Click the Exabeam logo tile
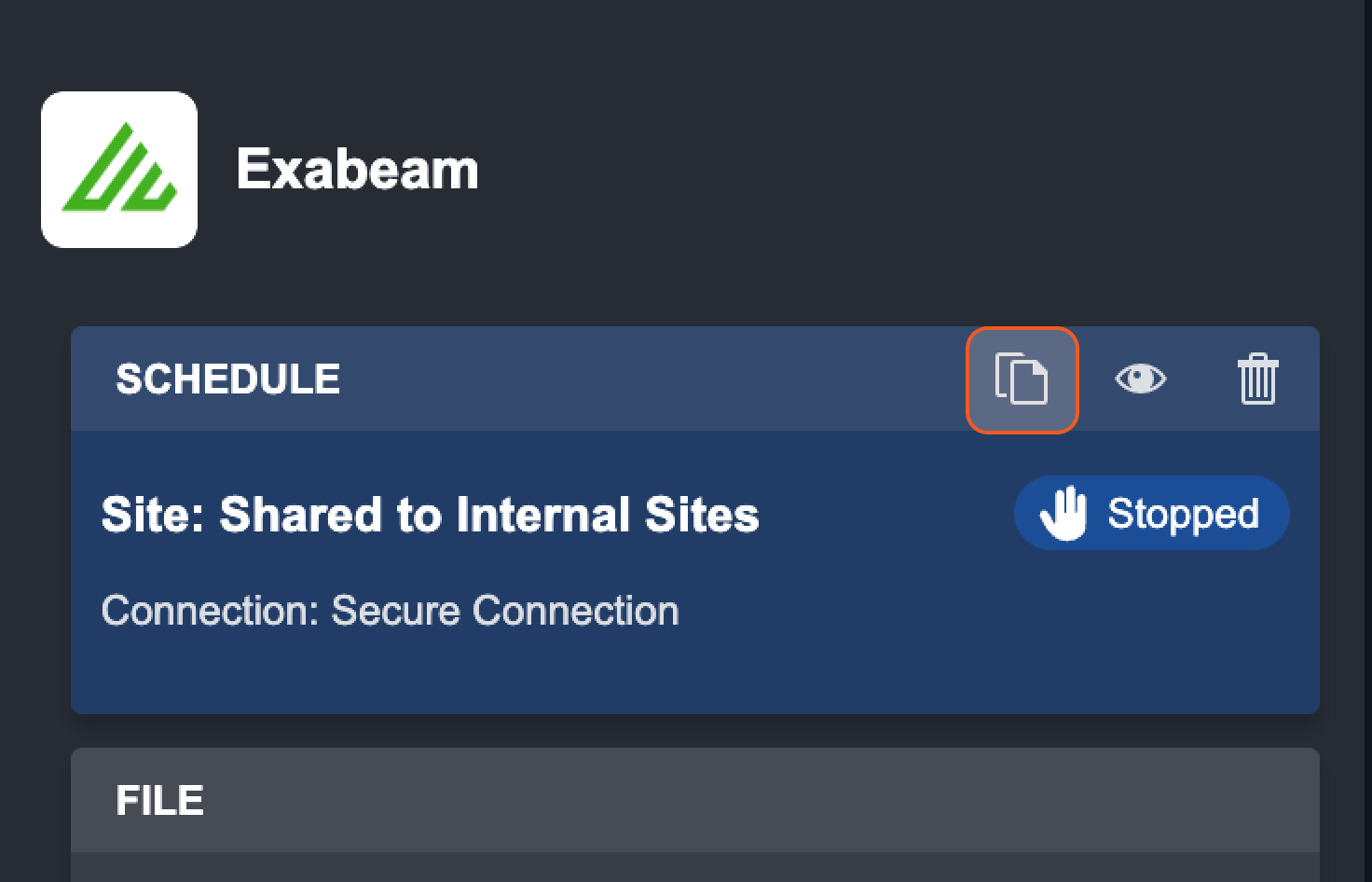This screenshot has width=1372, height=882. [x=119, y=170]
